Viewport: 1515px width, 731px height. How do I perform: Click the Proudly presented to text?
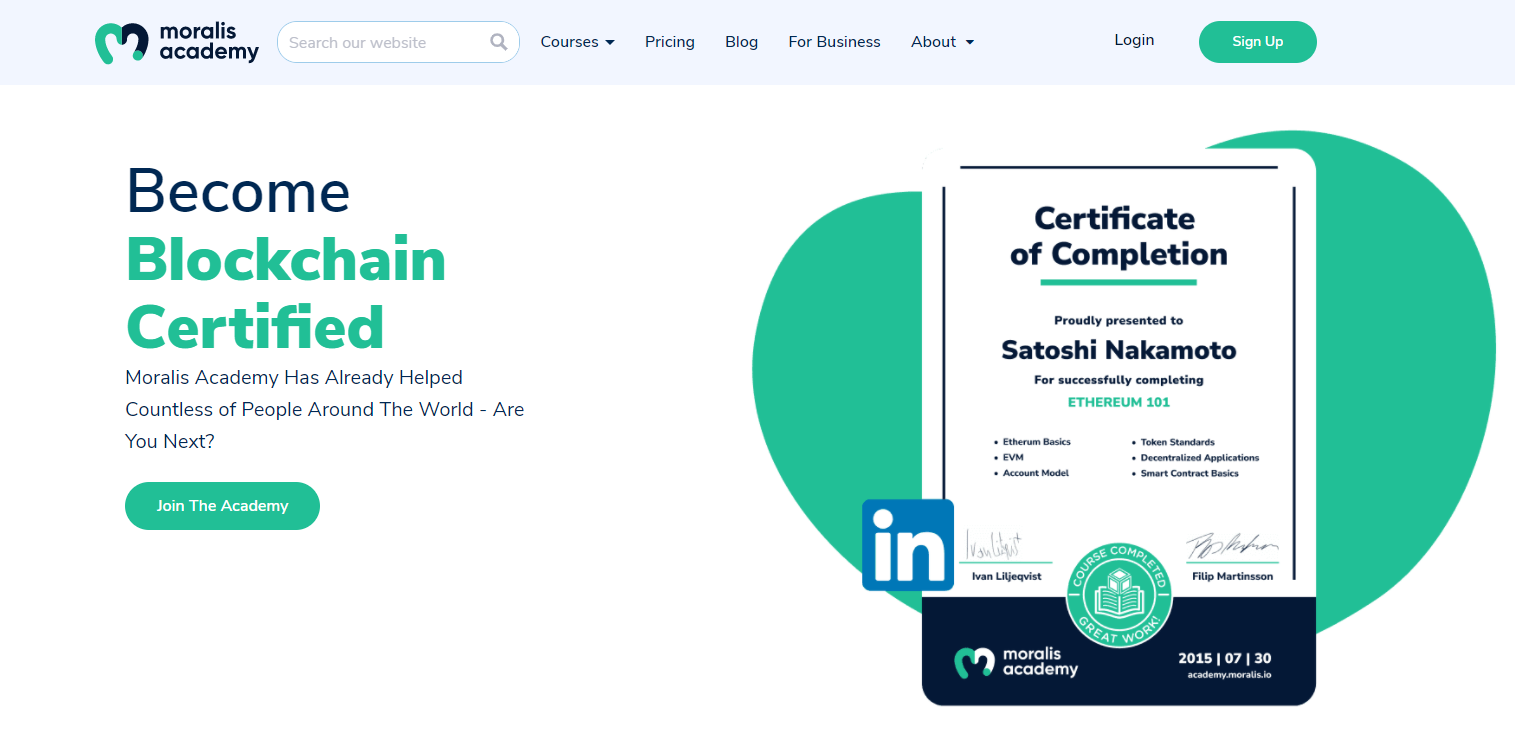click(x=1119, y=321)
